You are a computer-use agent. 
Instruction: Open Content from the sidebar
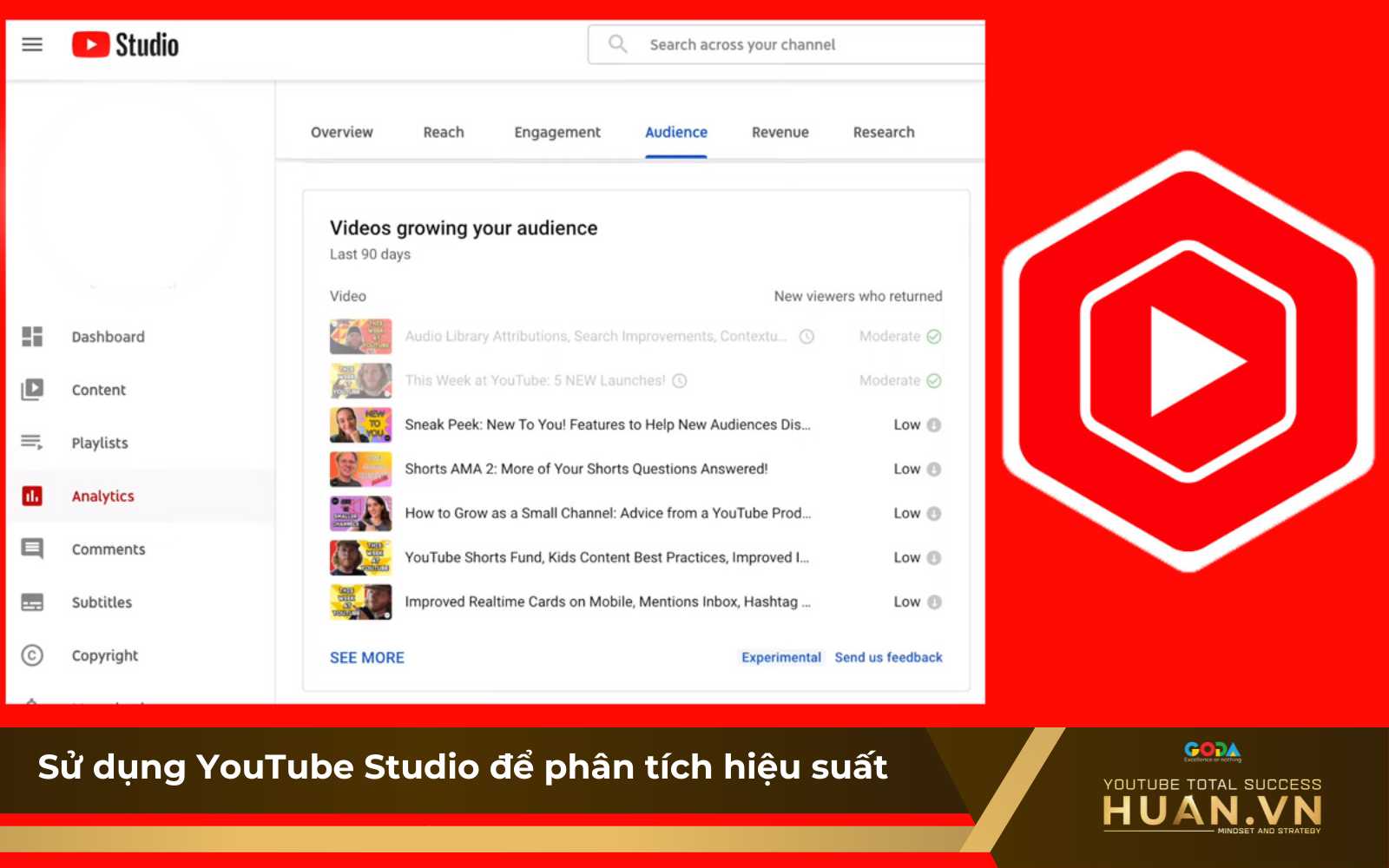point(98,390)
